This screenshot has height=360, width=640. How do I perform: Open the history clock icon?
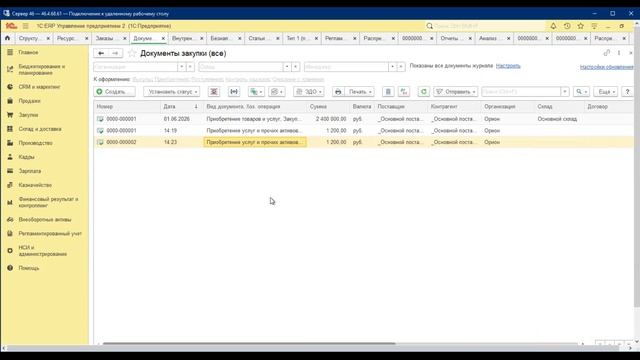point(567,26)
